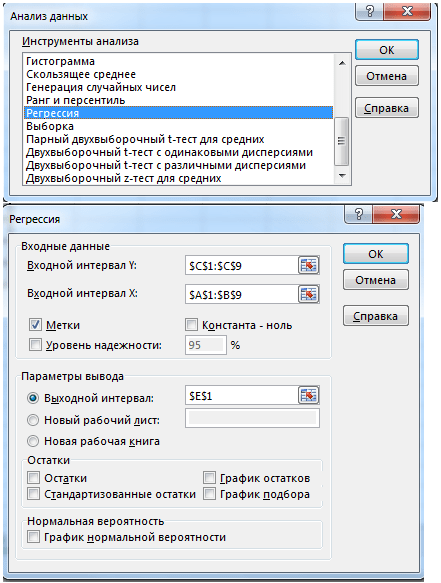Select Гистограмма in analysis tools list
The image size is (441, 583).
pos(60,61)
